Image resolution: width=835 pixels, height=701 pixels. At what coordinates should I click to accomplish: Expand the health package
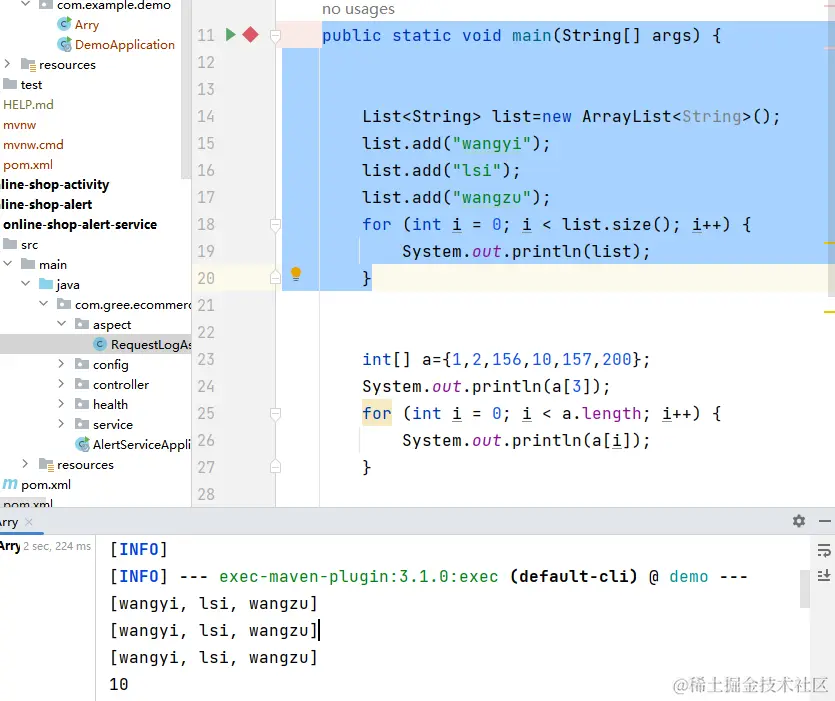(61, 404)
